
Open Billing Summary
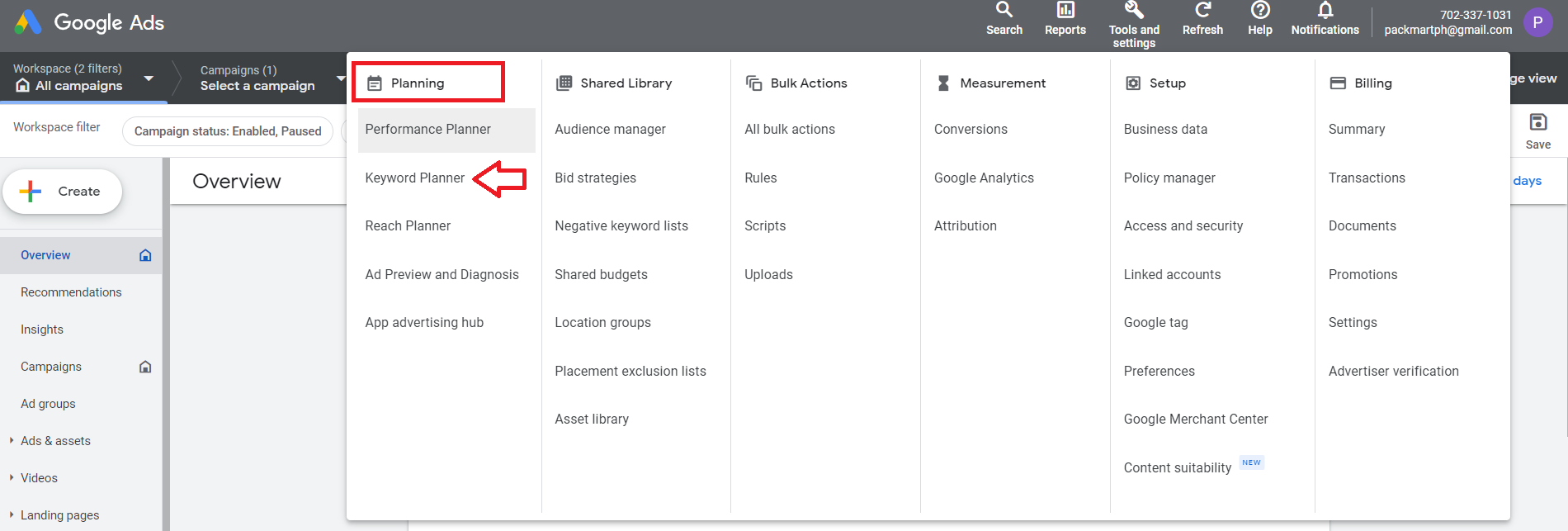coord(1357,129)
